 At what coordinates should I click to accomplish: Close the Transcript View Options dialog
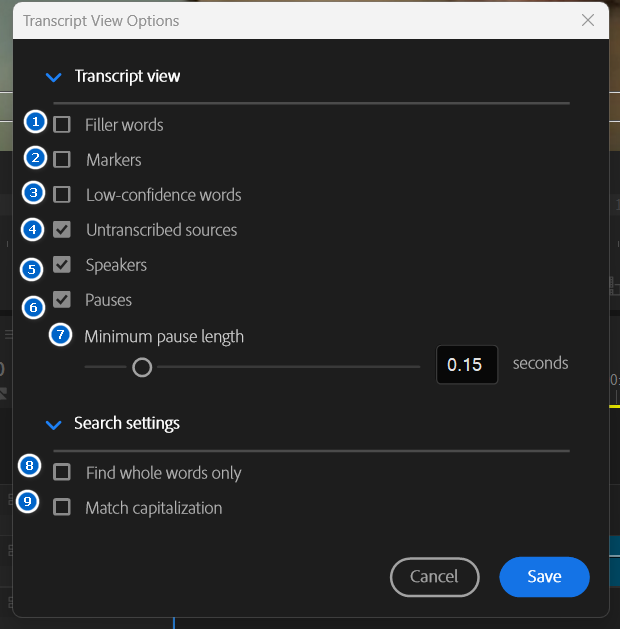pyautogui.click(x=588, y=20)
